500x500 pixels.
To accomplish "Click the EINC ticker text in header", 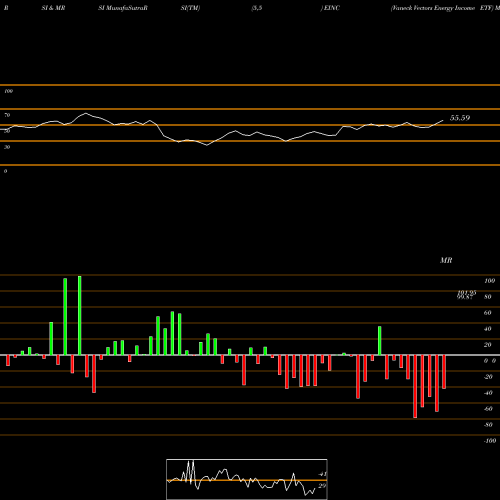I will 332,8.
